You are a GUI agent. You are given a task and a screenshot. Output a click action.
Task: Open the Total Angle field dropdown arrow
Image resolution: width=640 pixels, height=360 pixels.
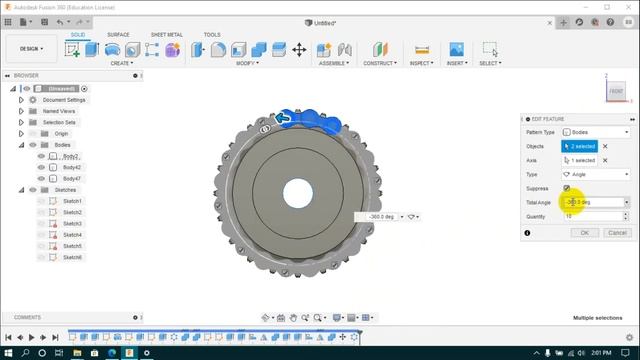(x=627, y=202)
